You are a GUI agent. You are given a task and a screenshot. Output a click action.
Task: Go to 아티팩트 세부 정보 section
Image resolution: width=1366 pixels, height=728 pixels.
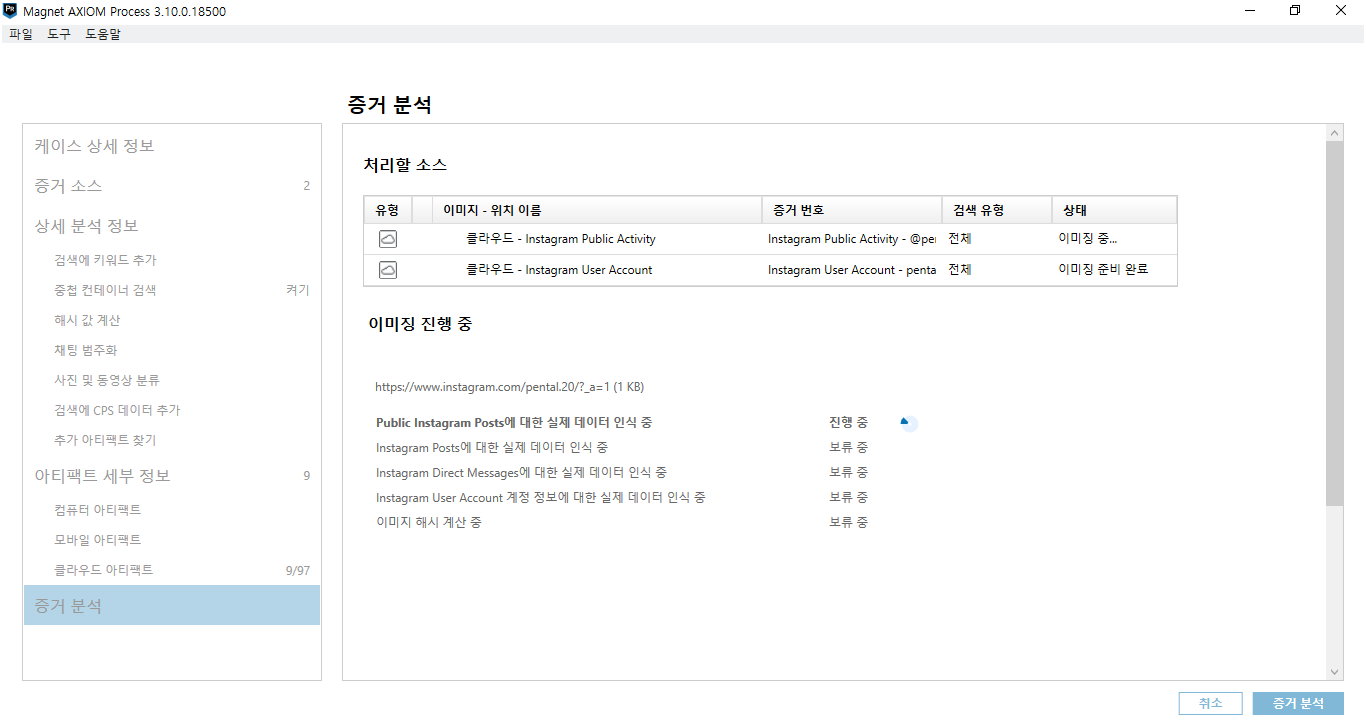click(x=102, y=476)
